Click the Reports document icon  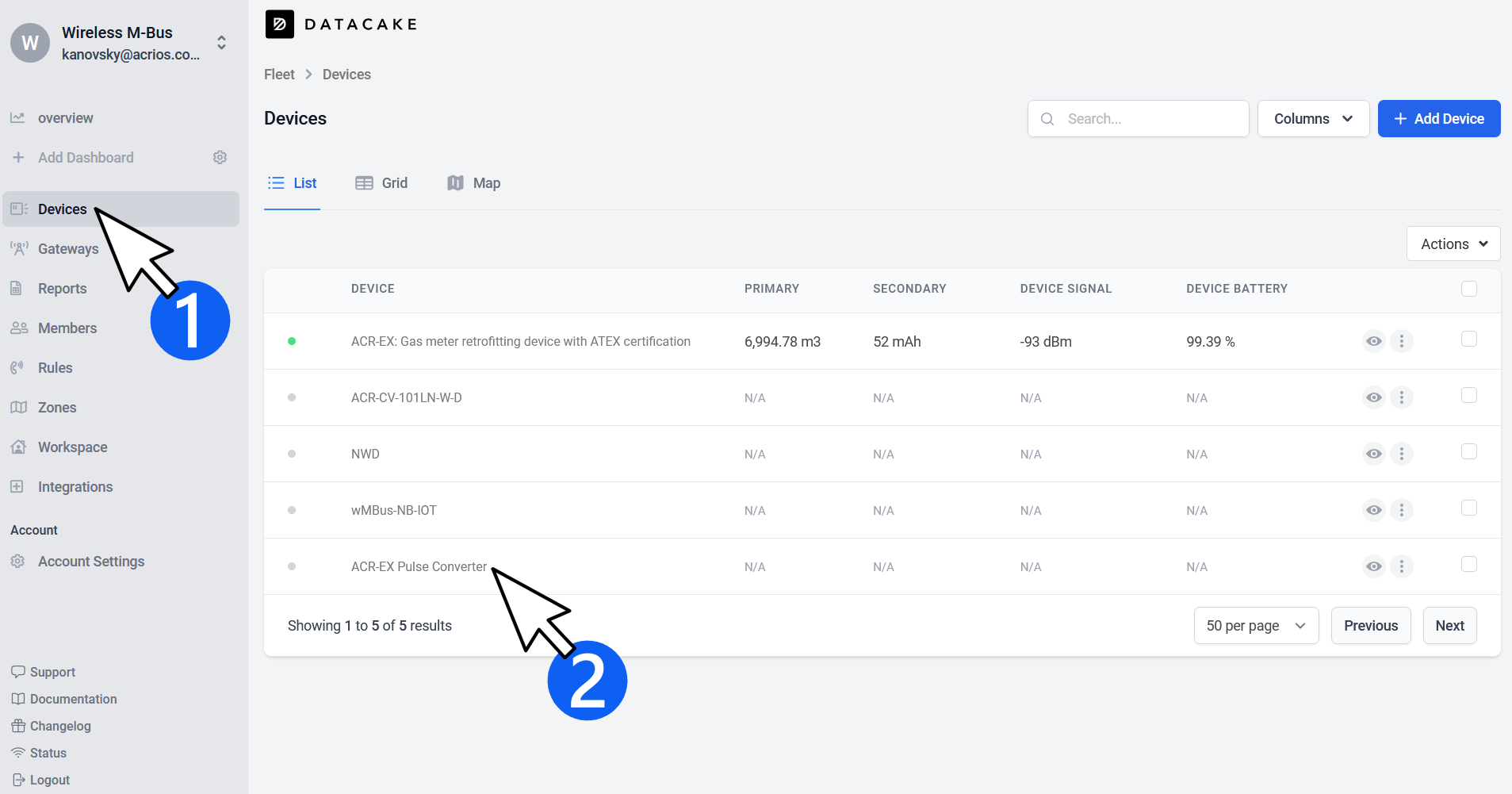point(16,289)
